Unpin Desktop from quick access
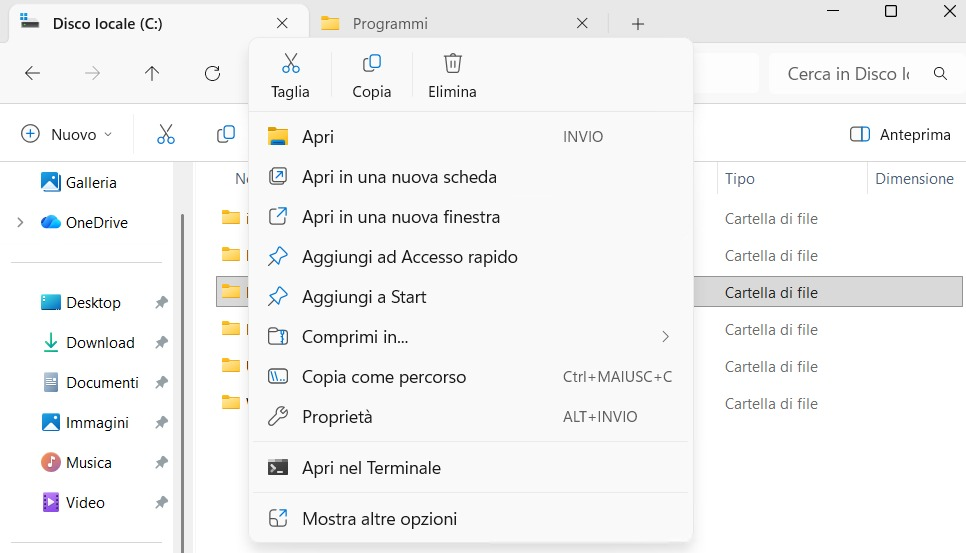 pos(161,303)
